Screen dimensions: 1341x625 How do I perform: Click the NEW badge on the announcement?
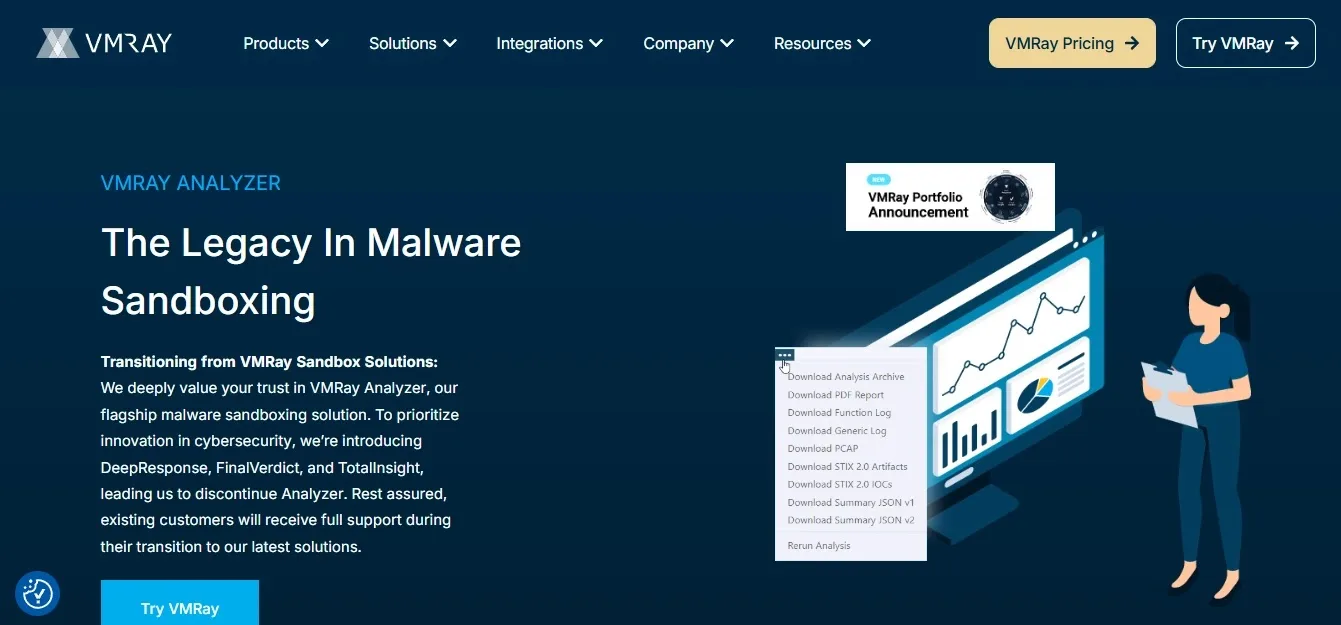pyautogui.click(x=879, y=180)
